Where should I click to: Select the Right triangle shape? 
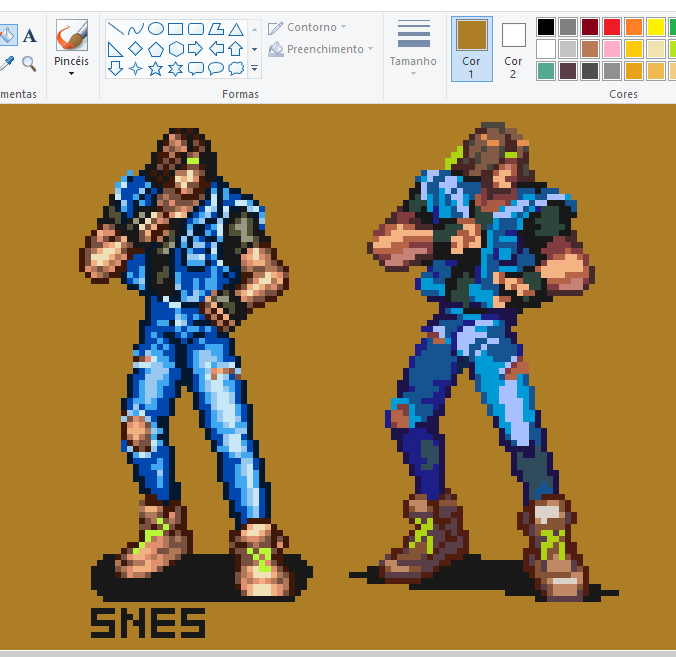tap(116, 49)
